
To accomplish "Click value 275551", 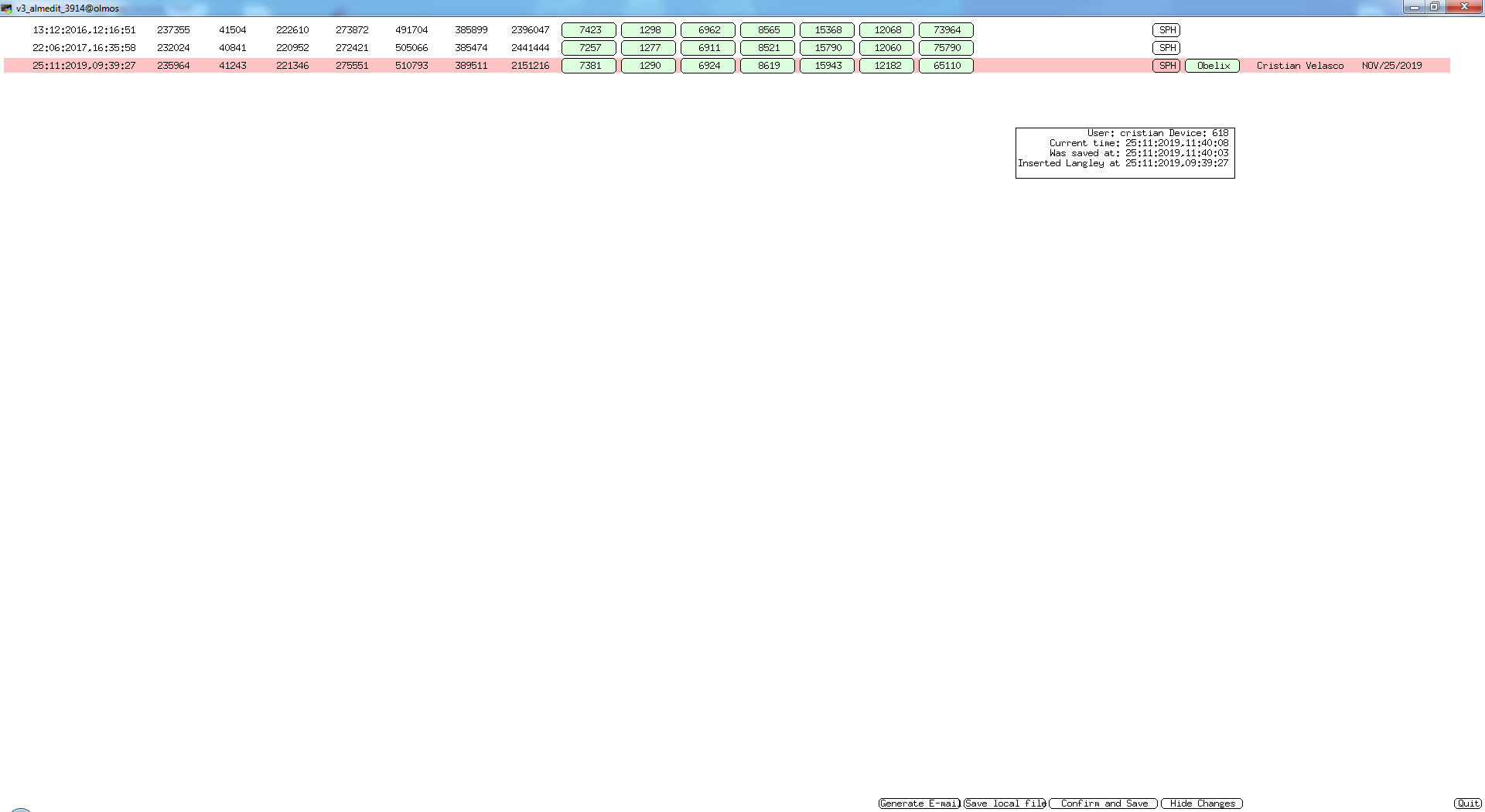I will coord(352,66).
